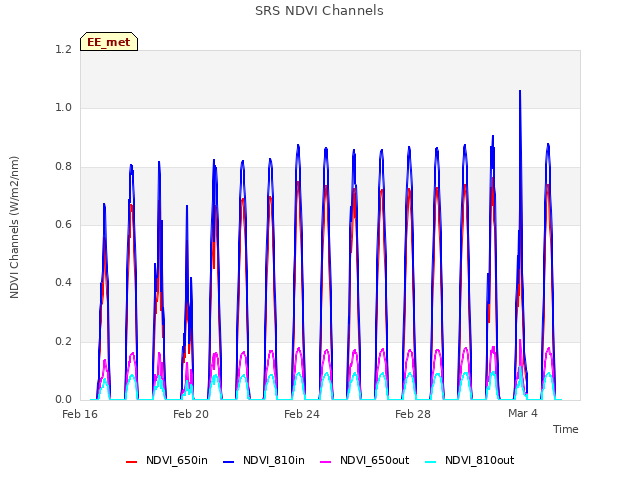Screen dimensions: 640x480
Task: Click the Feb 28 axis tick label
Action: [413, 414]
